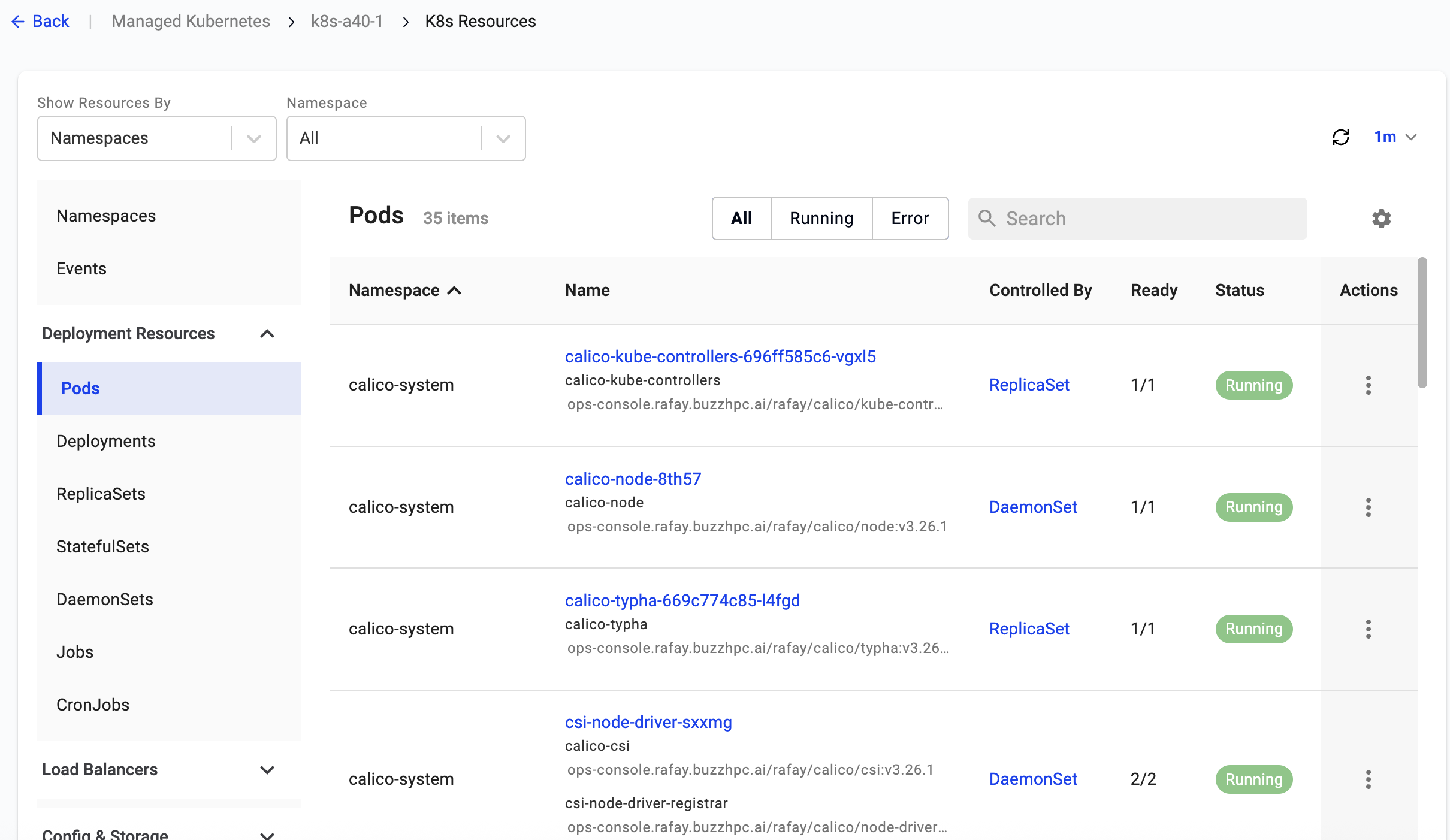
Task: Select the All filter tab
Action: coord(741,218)
